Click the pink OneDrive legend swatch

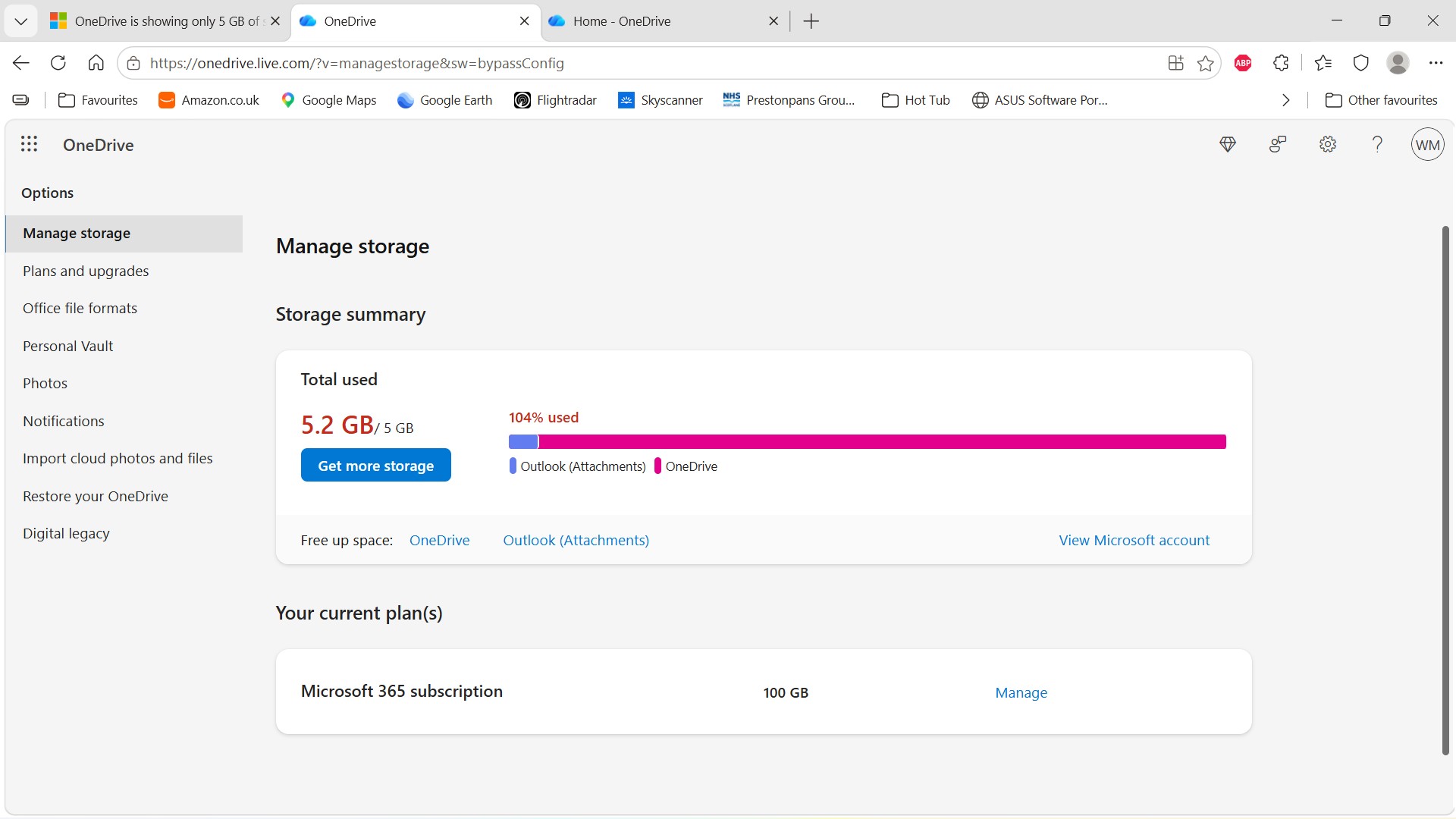(x=657, y=466)
